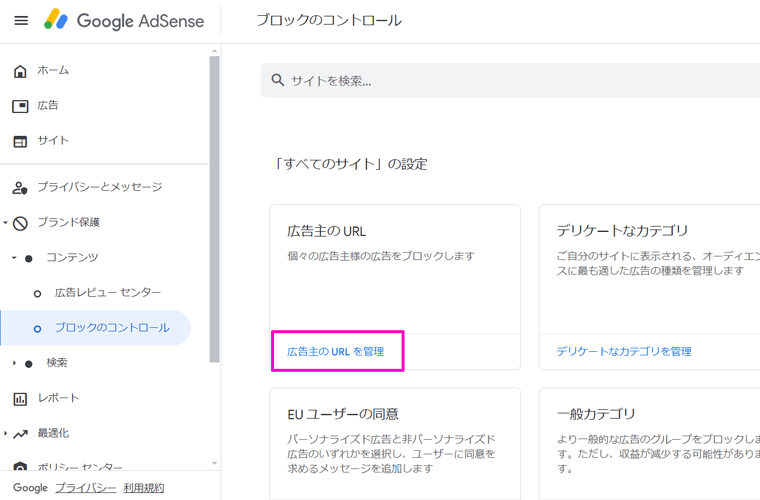Click the サイトを検索 search field

coord(510,80)
